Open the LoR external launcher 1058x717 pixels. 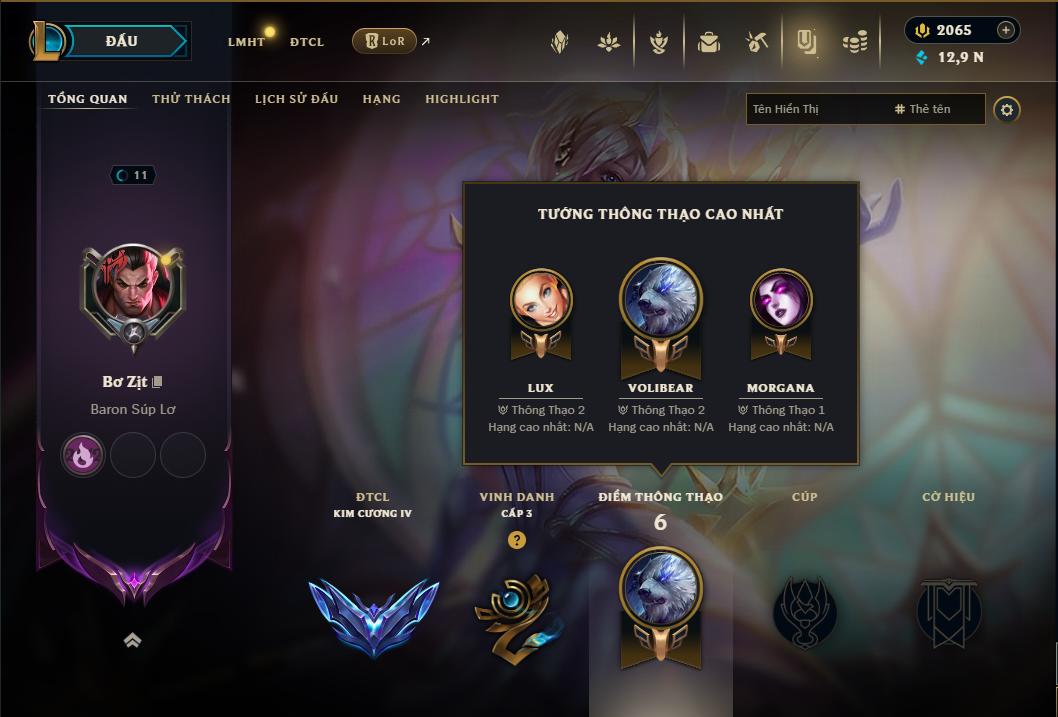(x=384, y=41)
